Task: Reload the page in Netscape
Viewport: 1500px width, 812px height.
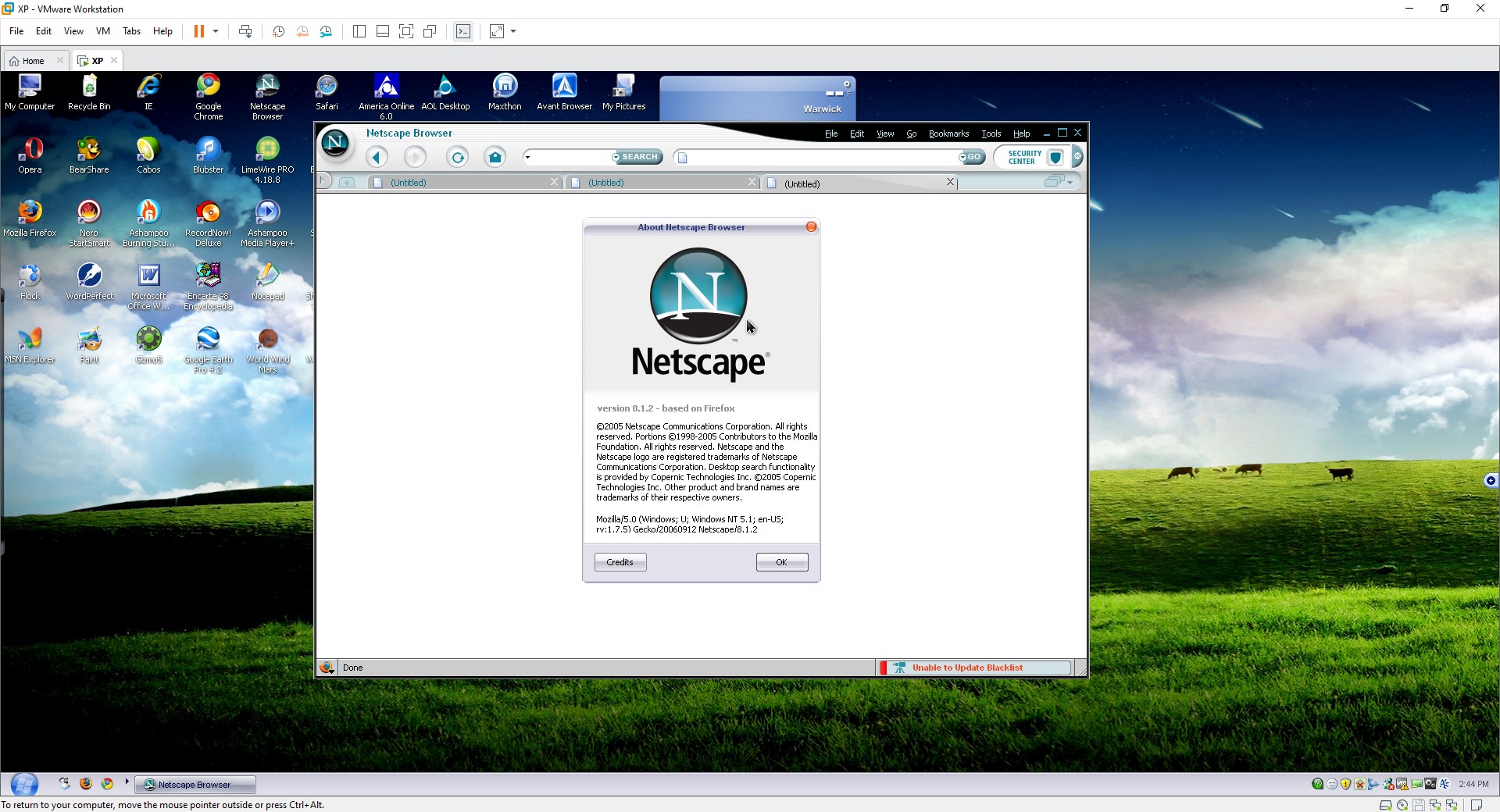Action: tap(458, 158)
